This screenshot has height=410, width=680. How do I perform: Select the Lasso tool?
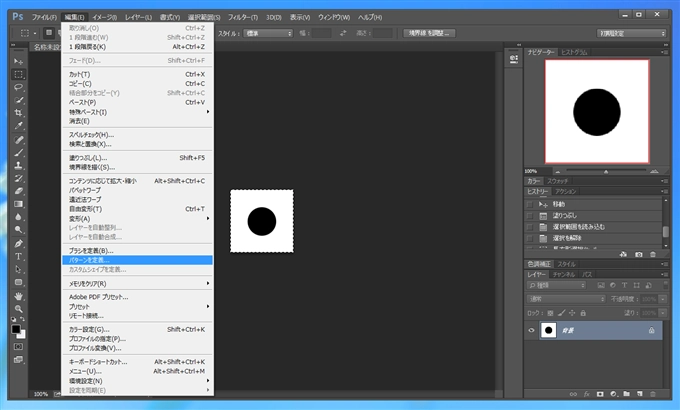click(x=18, y=87)
